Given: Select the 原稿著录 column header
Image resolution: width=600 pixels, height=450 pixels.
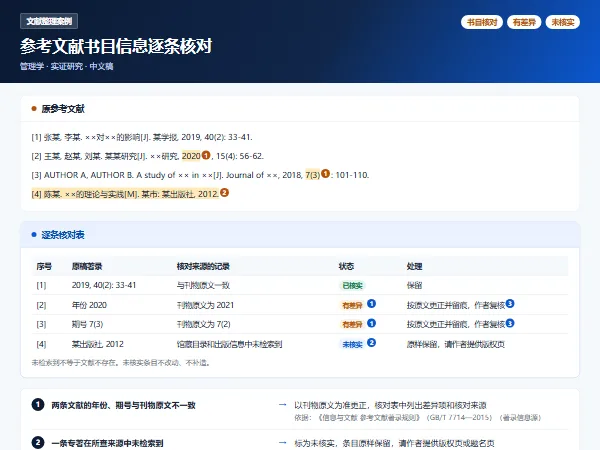Looking at the screenshot, I should [x=87, y=266].
